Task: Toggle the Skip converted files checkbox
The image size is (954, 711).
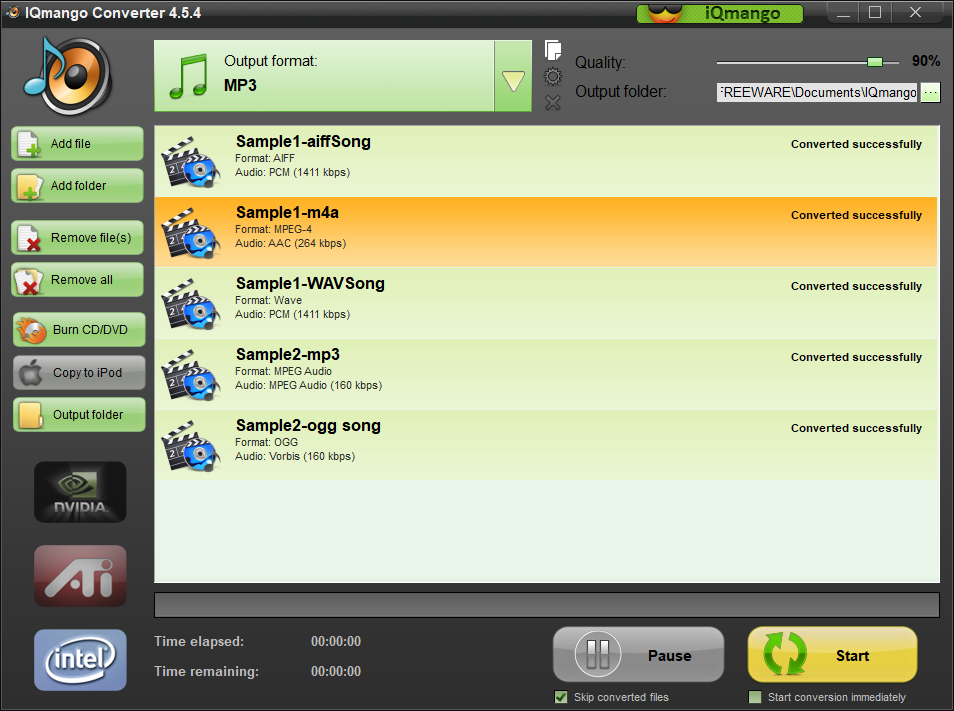Action: tap(561, 697)
